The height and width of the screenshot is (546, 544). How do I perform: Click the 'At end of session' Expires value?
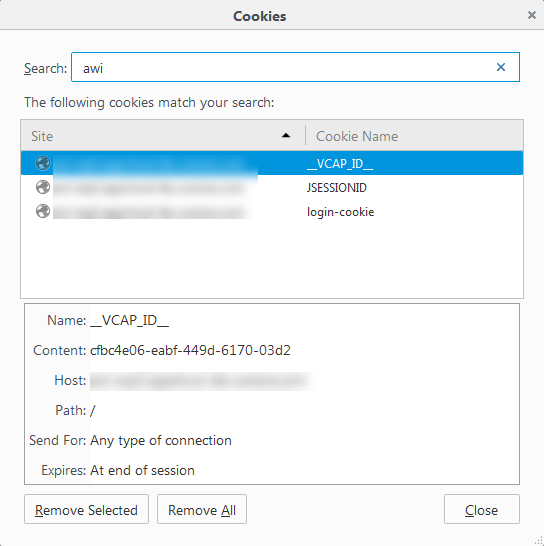click(142, 470)
